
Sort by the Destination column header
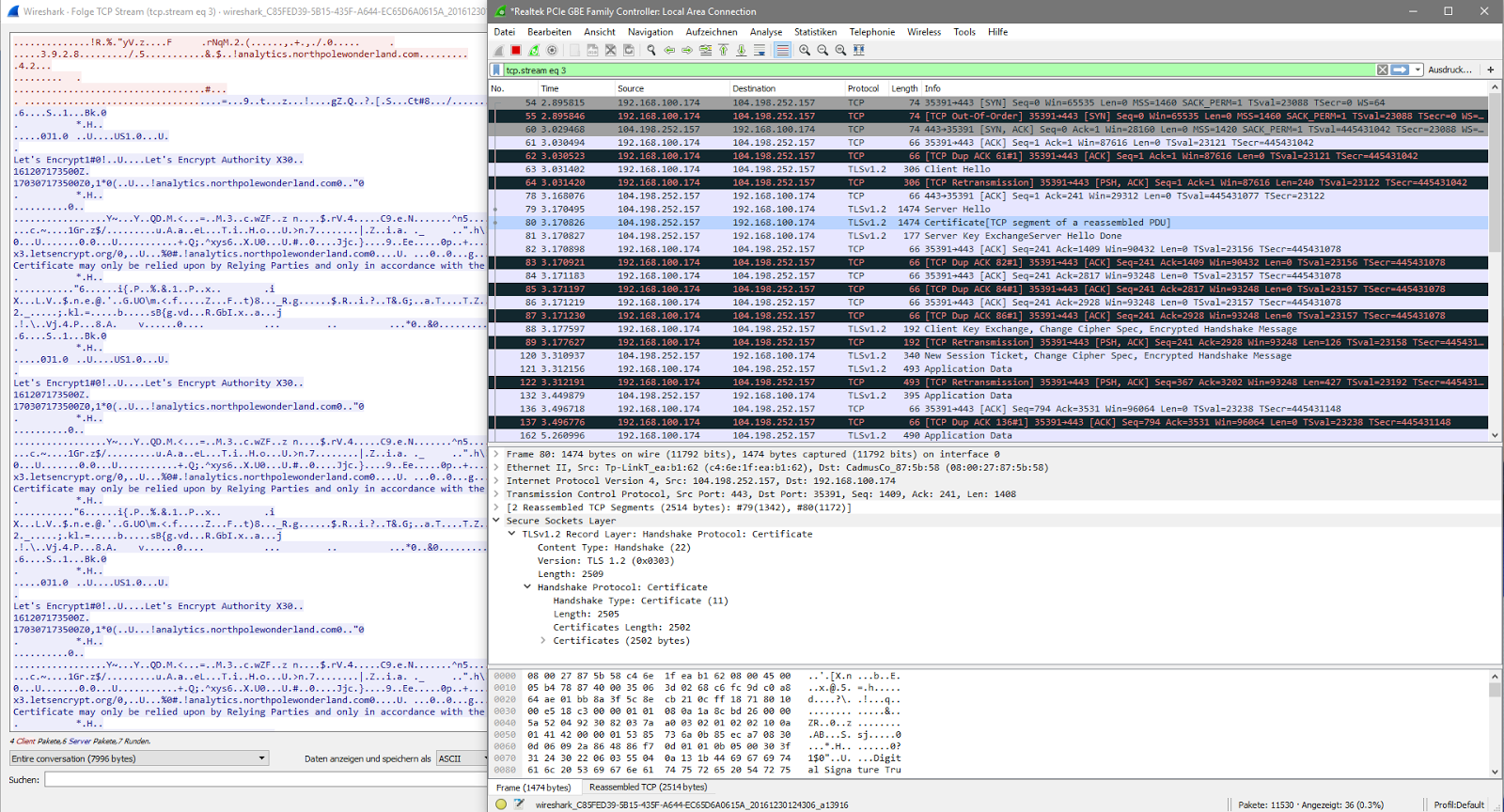click(787, 88)
